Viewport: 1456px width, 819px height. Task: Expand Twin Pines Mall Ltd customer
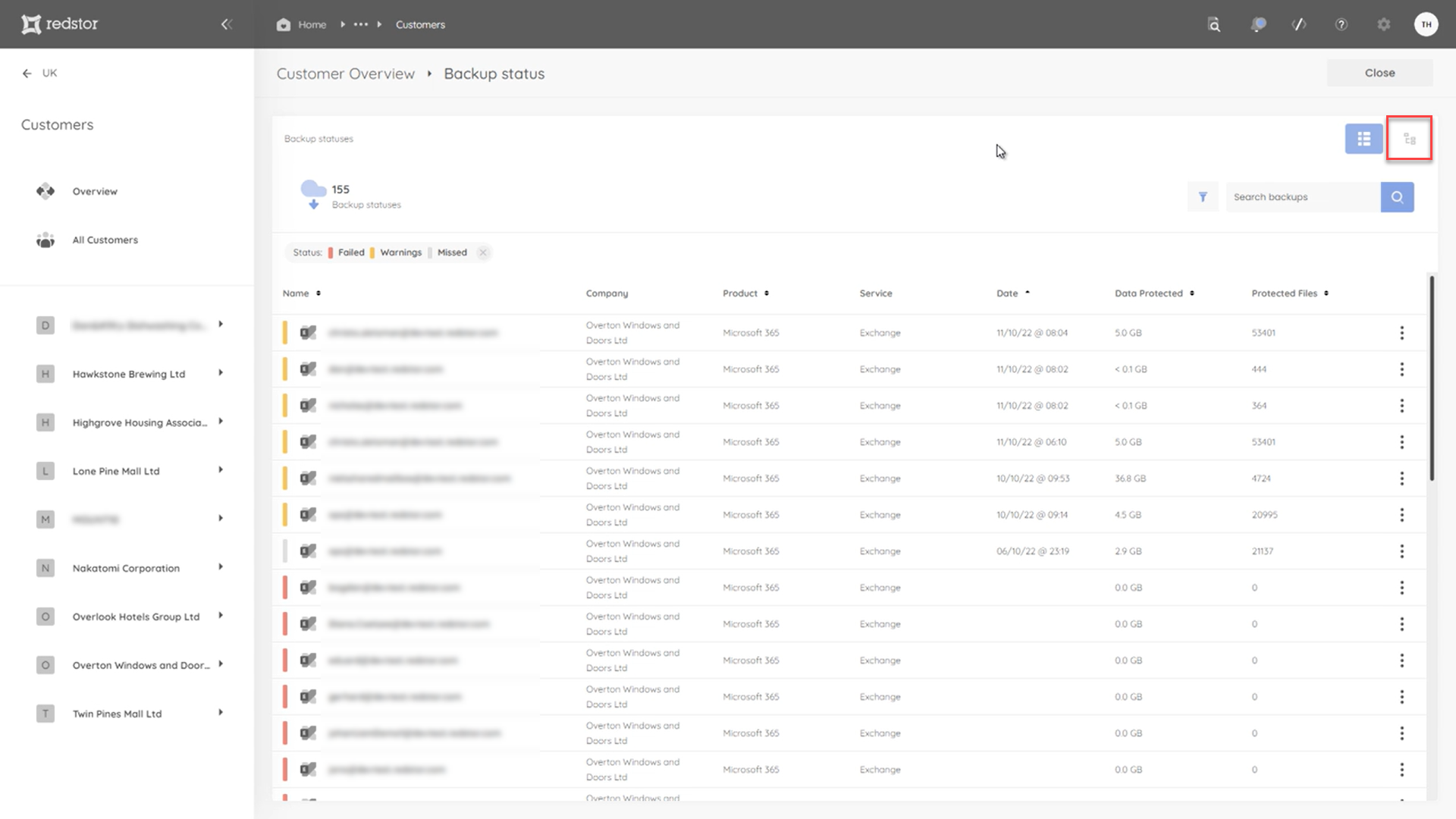click(221, 712)
